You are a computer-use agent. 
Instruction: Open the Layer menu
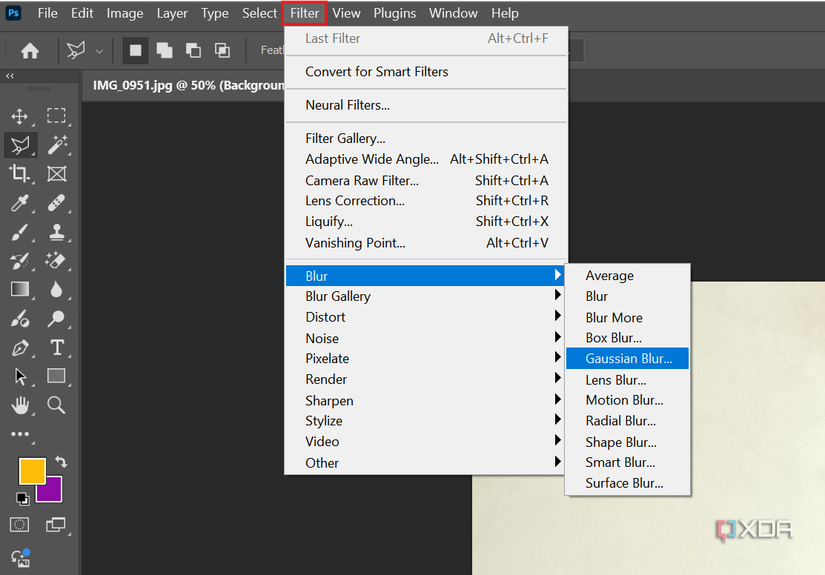click(x=172, y=13)
